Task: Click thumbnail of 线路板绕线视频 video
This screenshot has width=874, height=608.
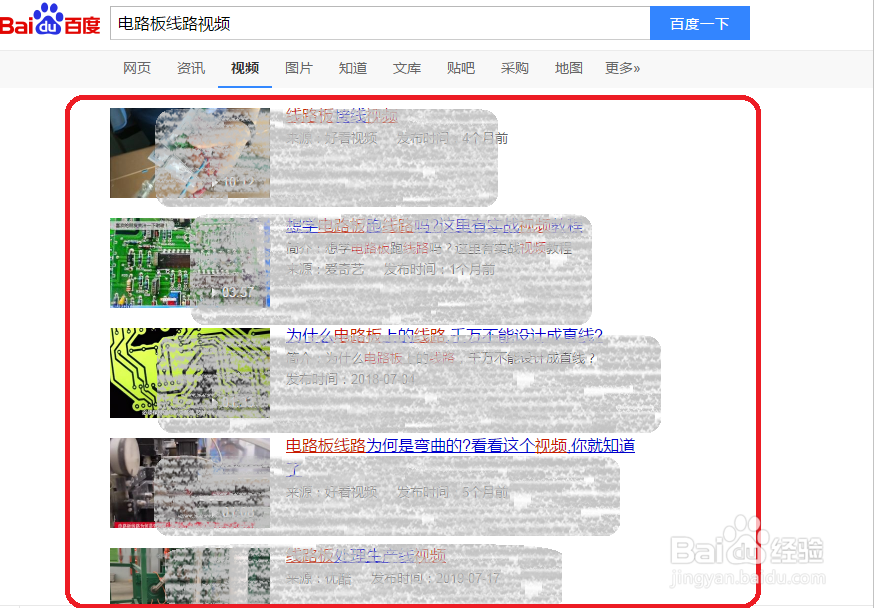Action: [190, 153]
